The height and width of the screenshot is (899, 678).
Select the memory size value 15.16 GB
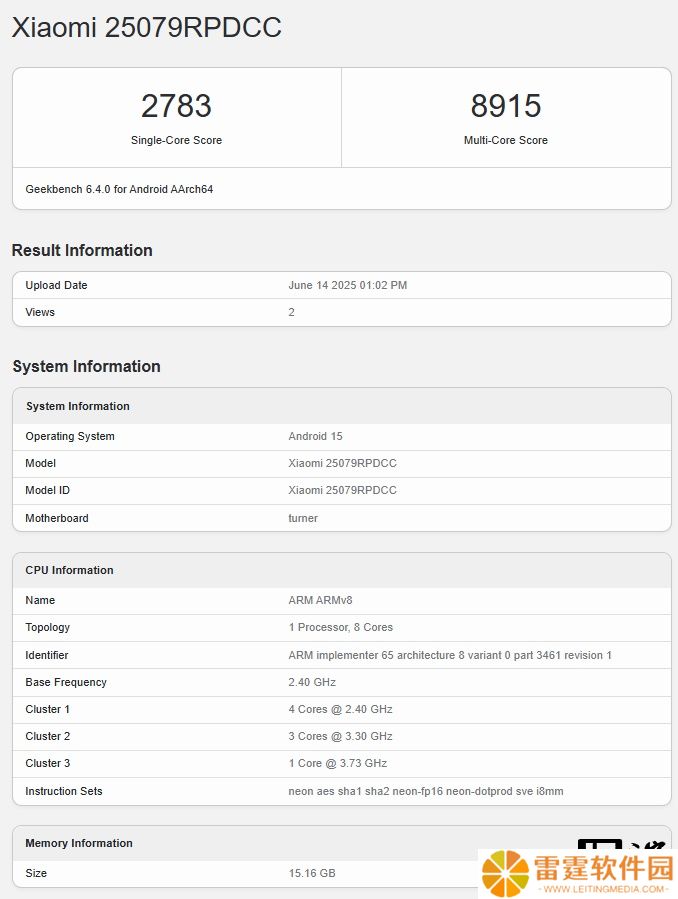tap(312, 873)
